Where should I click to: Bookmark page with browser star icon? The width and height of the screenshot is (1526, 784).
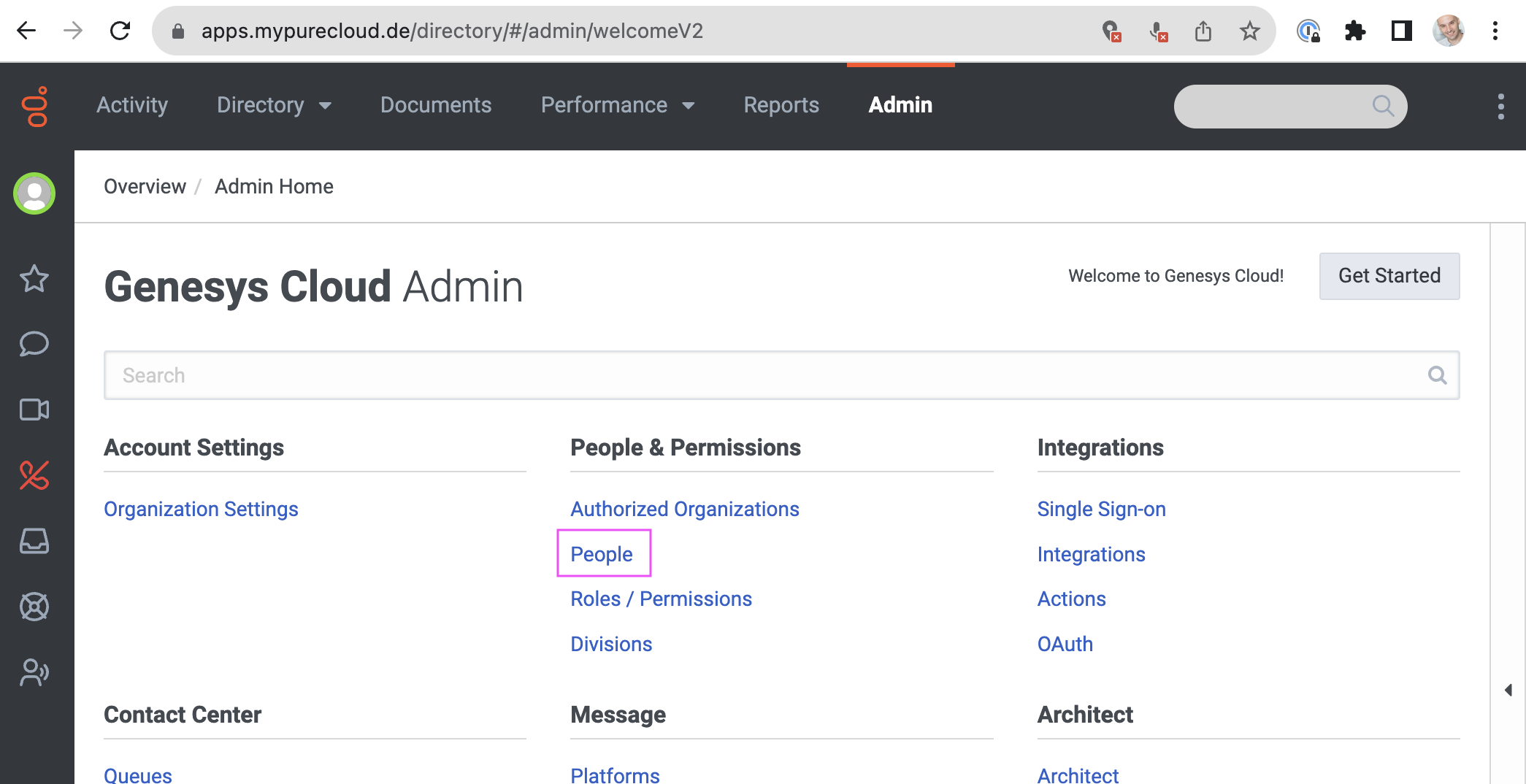pyautogui.click(x=1249, y=31)
